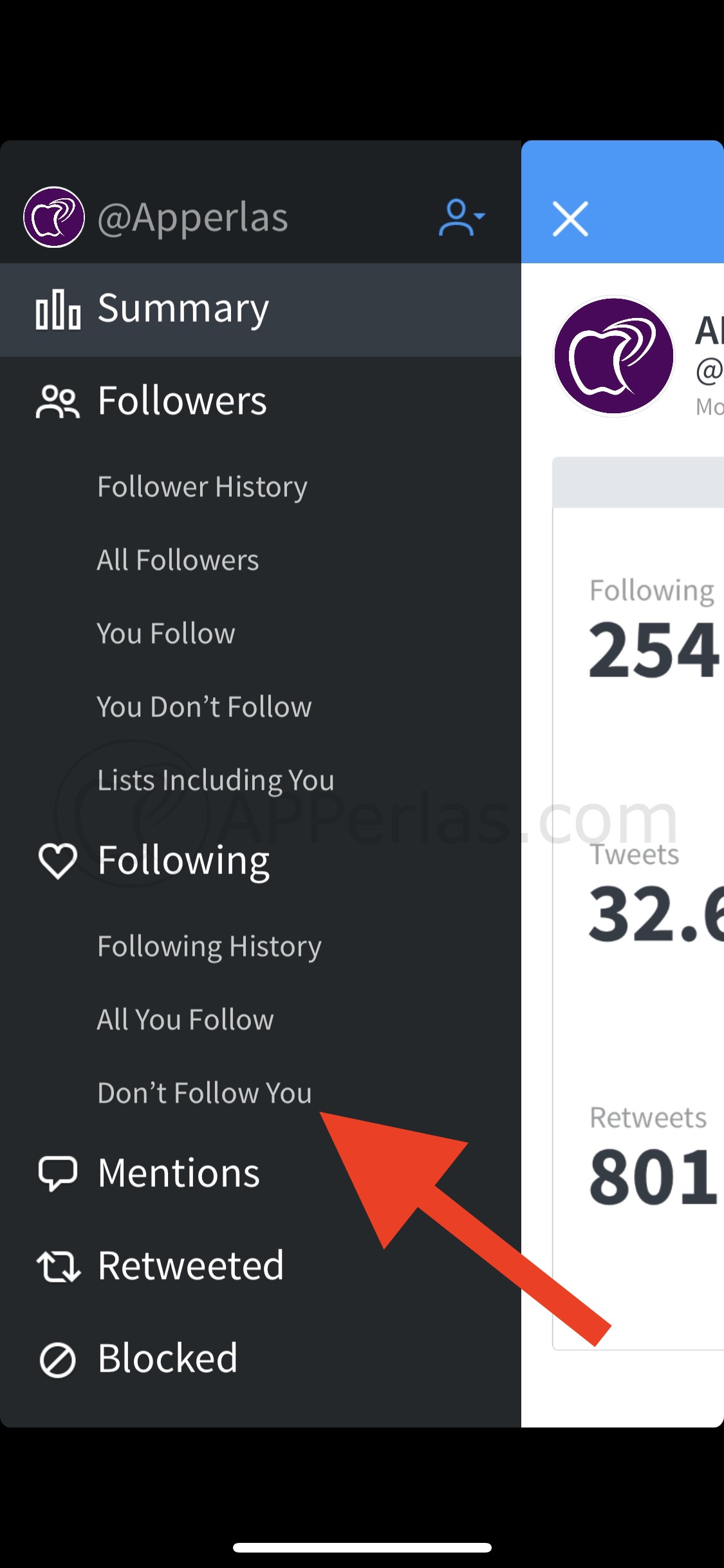Tap the large profile picture in summary
Viewport: 724px width, 1568px height.
coord(614,356)
